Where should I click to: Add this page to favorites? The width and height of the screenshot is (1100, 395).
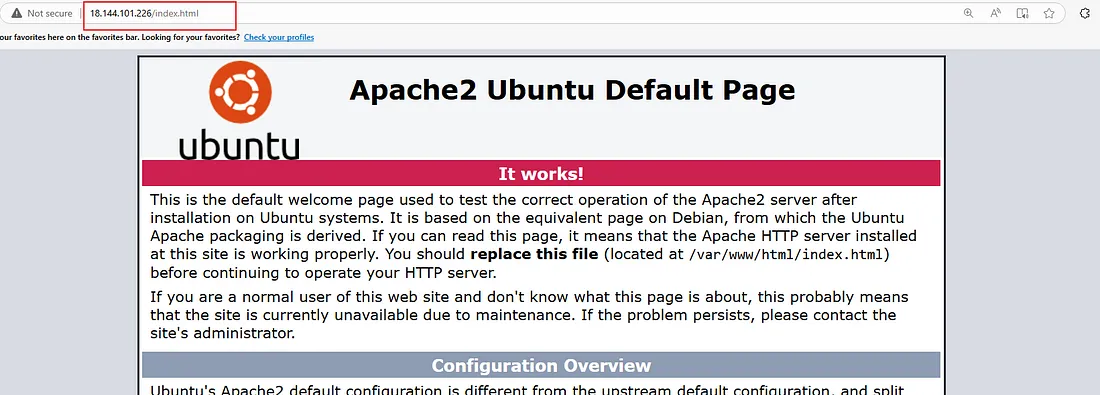pos(1049,13)
